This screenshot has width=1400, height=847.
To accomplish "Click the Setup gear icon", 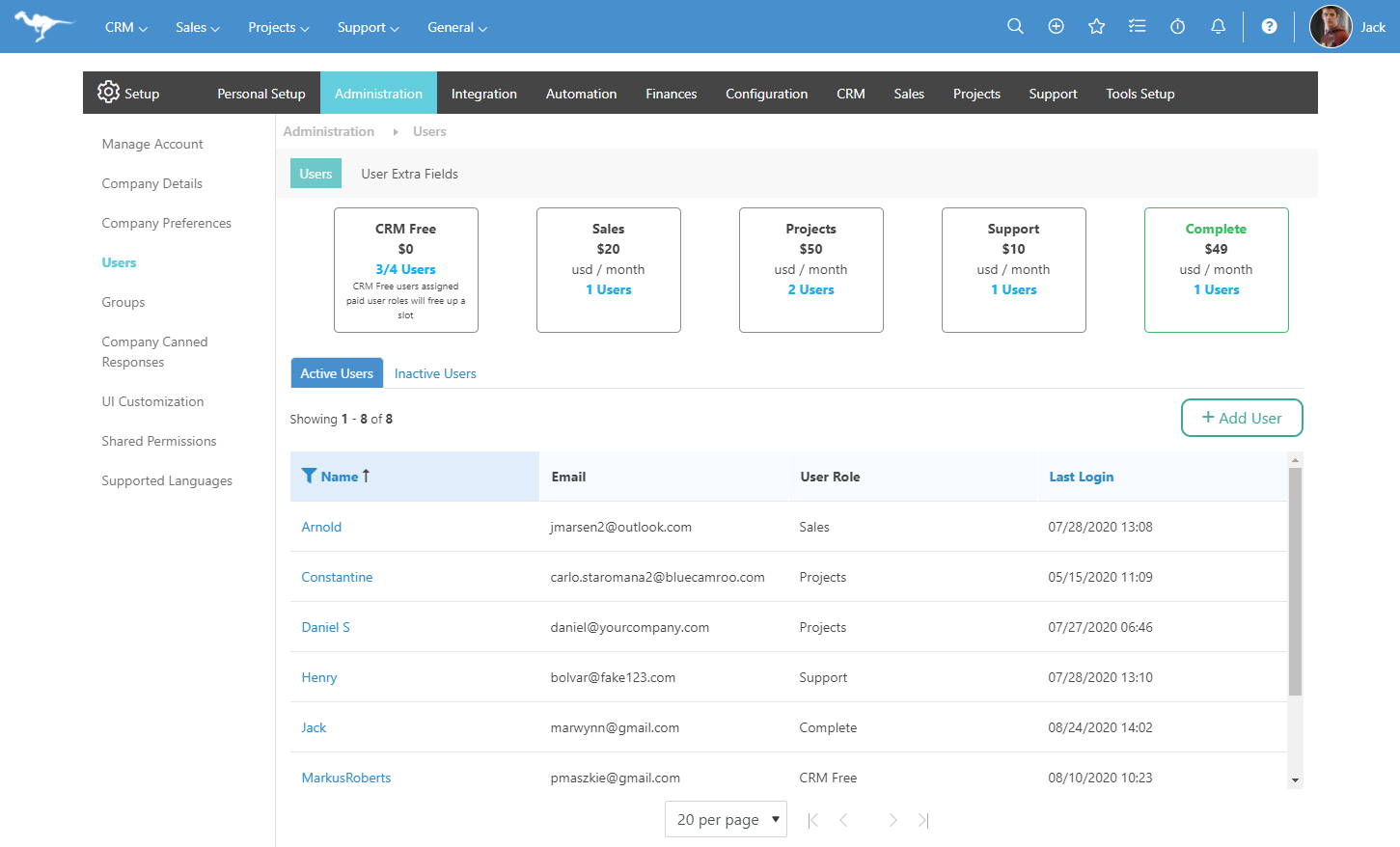I will pos(108,92).
